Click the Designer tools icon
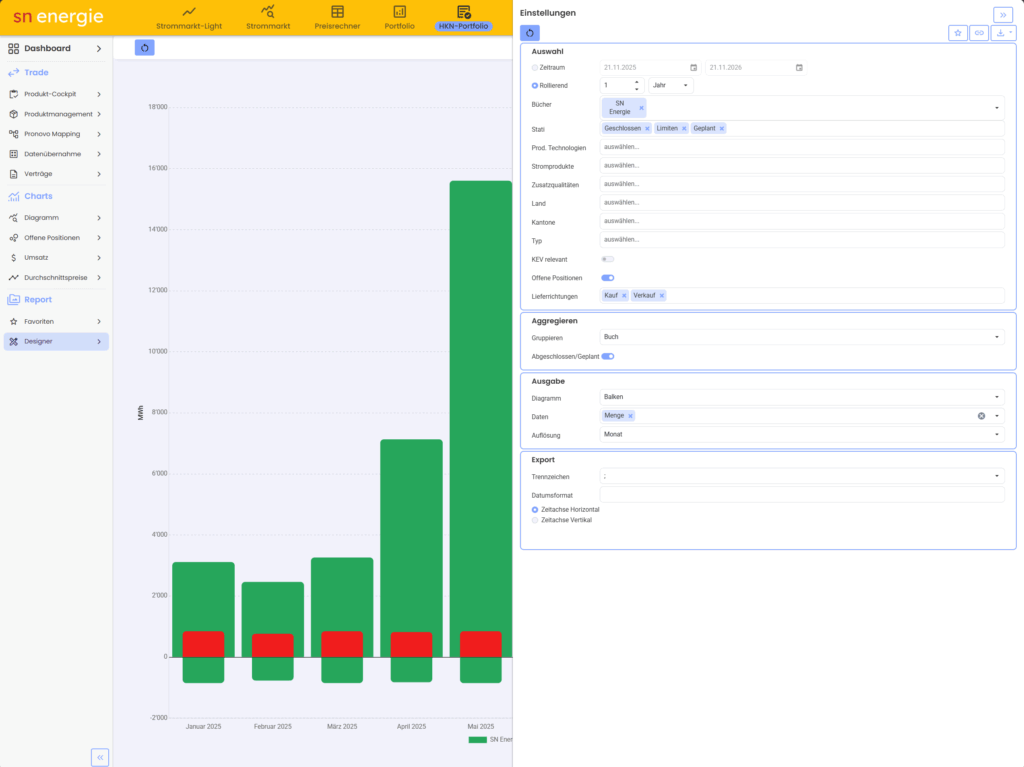 (x=14, y=341)
